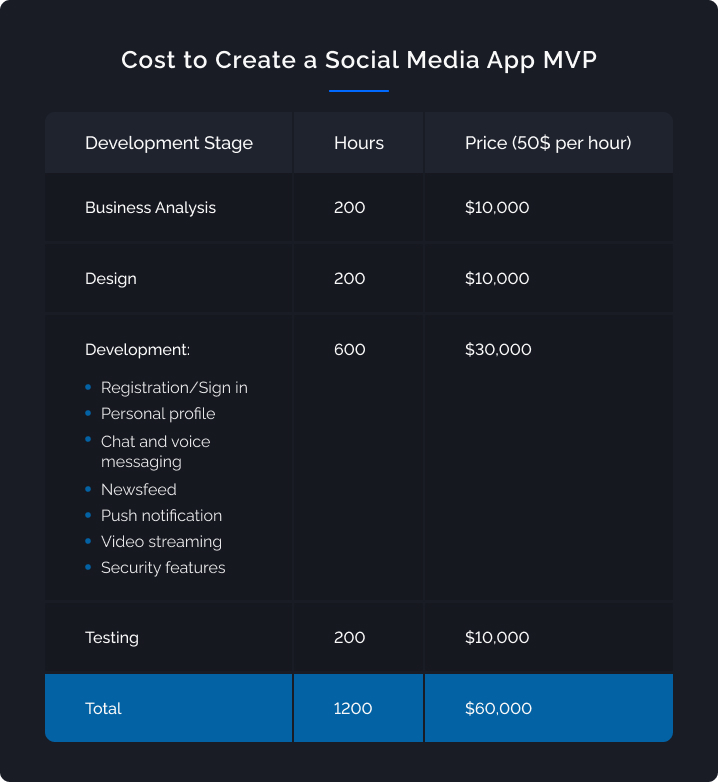Click the $10,000 price for Business Analysis
Image resolution: width=718 pixels, height=782 pixels.
pyautogui.click(x=497, y=207)
